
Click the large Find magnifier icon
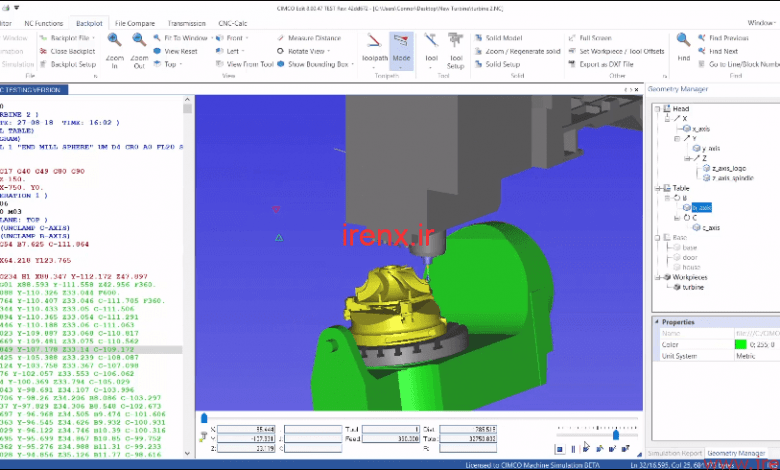pos(683,40)
